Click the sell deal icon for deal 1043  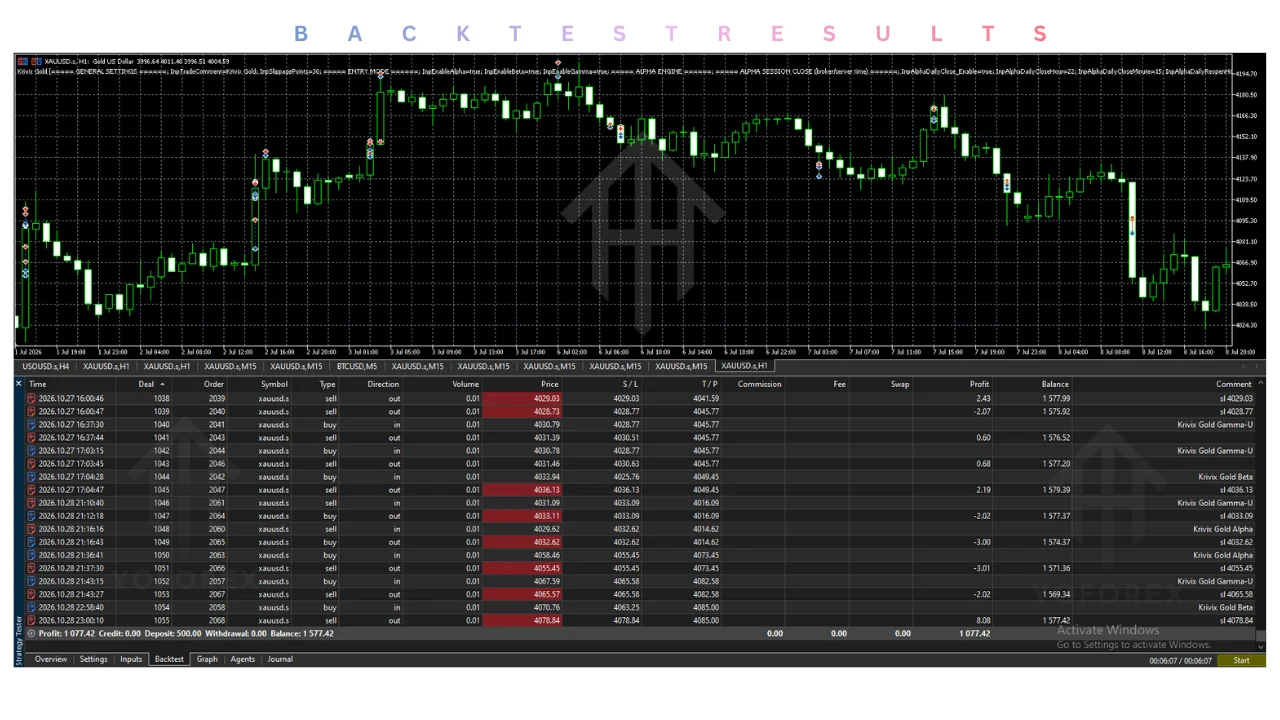click(x=31, y=463)
